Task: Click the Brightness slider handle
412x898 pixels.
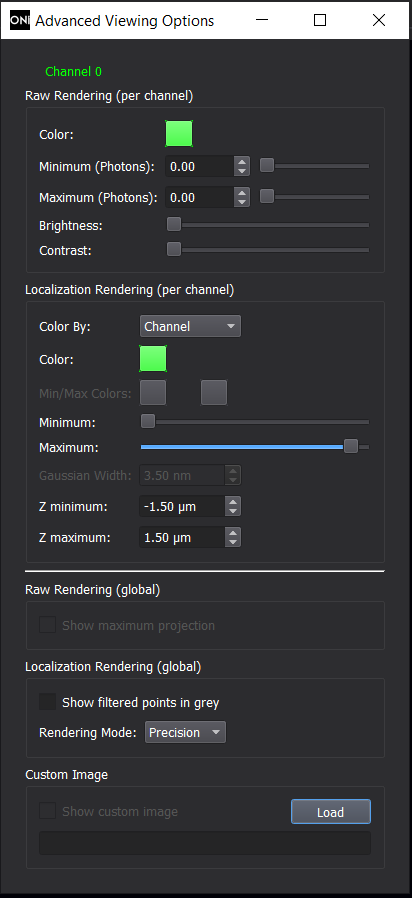Action: (174, 224)
